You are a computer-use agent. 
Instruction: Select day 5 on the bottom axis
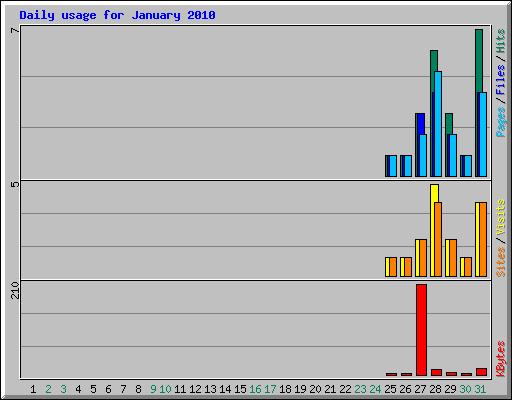[x=93, y=389]
